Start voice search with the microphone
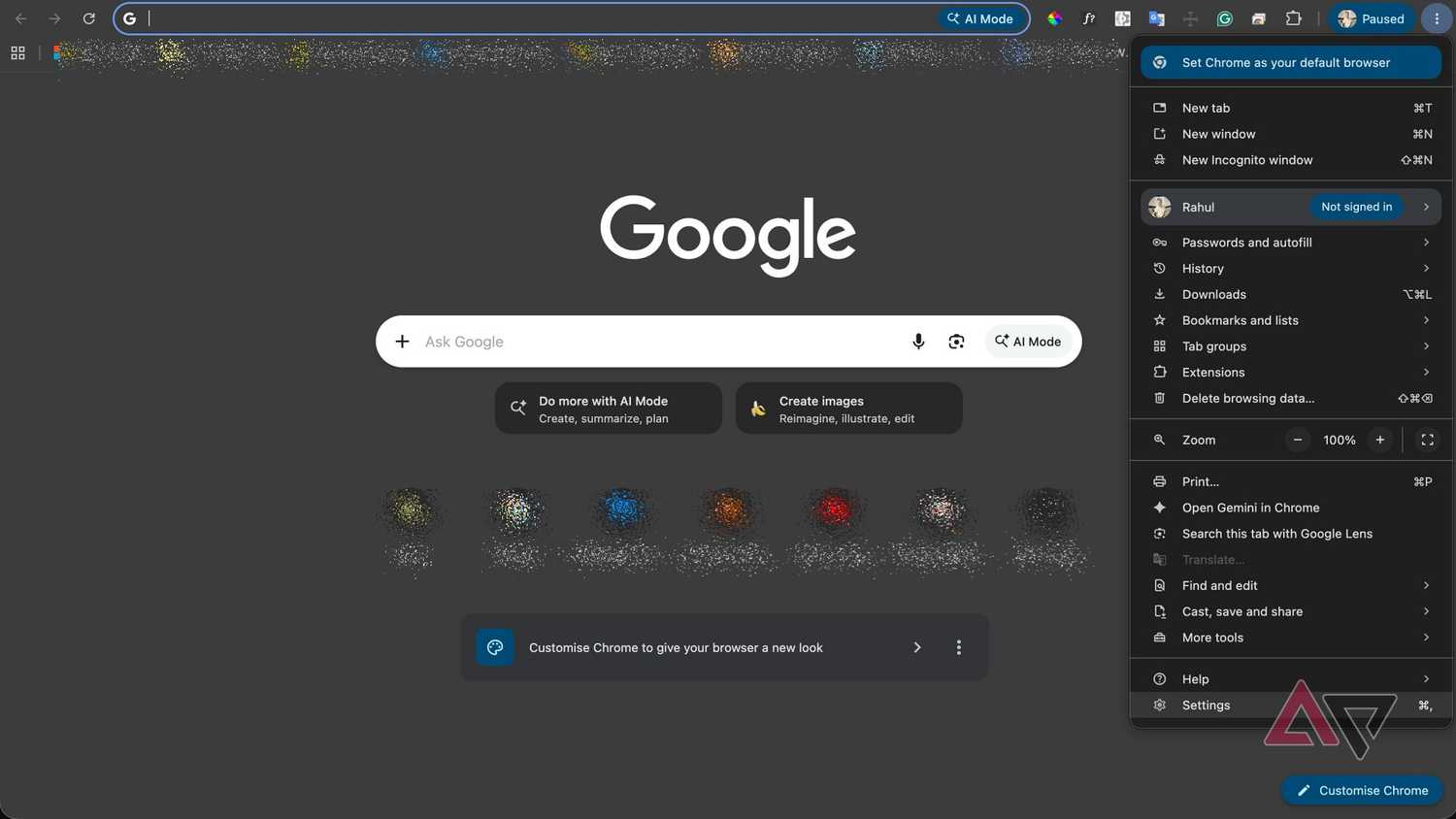 918,342
